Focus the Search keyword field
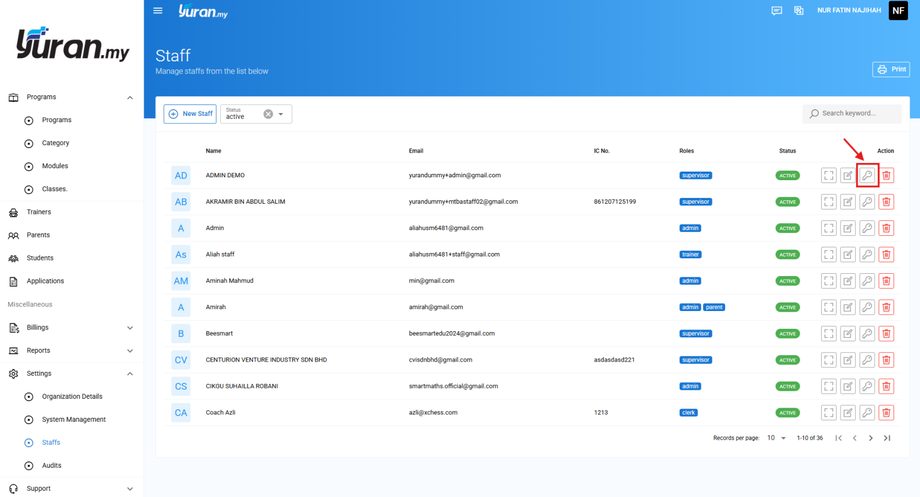 pos(852,113)
